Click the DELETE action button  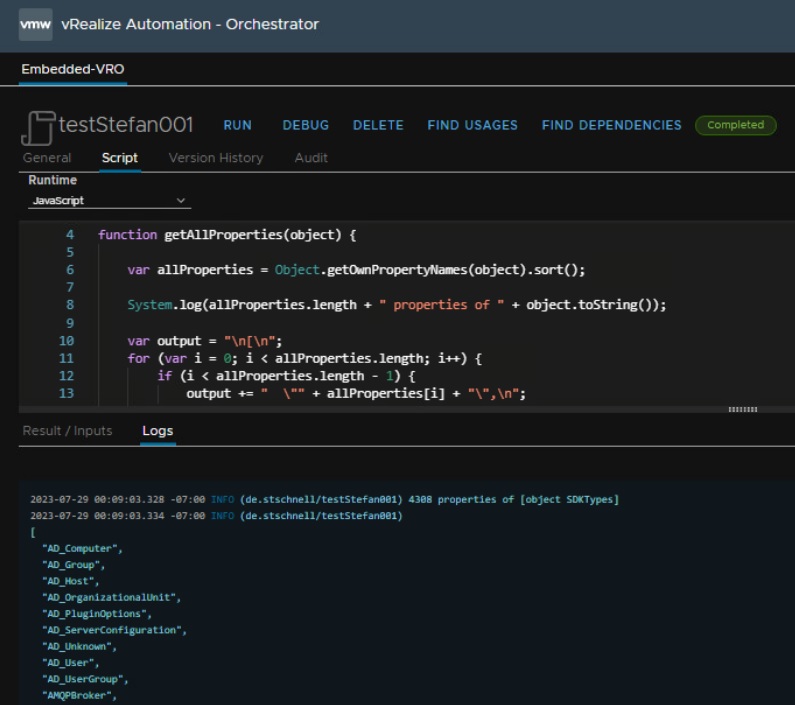click(378, 125)
